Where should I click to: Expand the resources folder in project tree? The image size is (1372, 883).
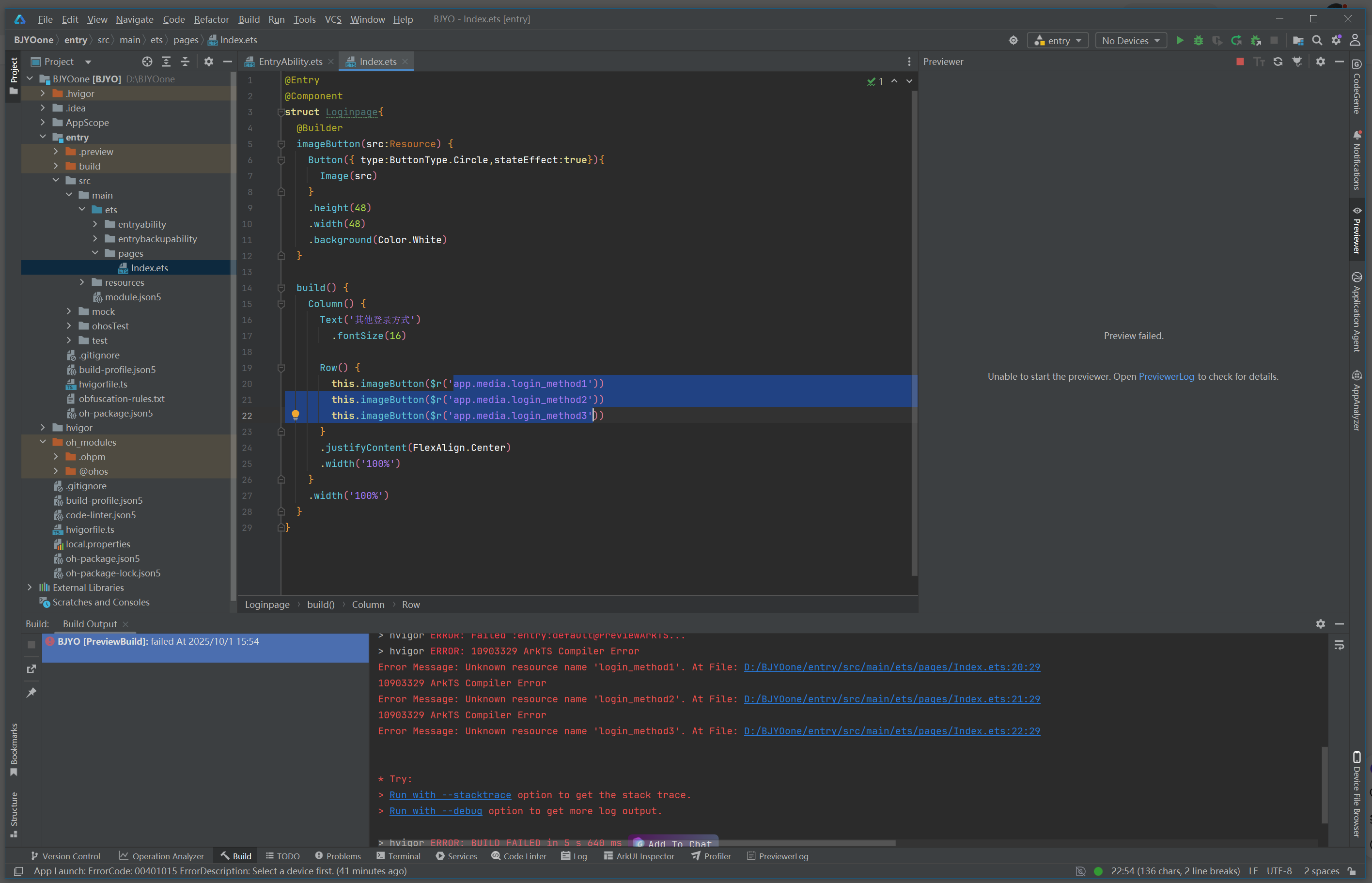pyautogui.click(x=82, y=283)
